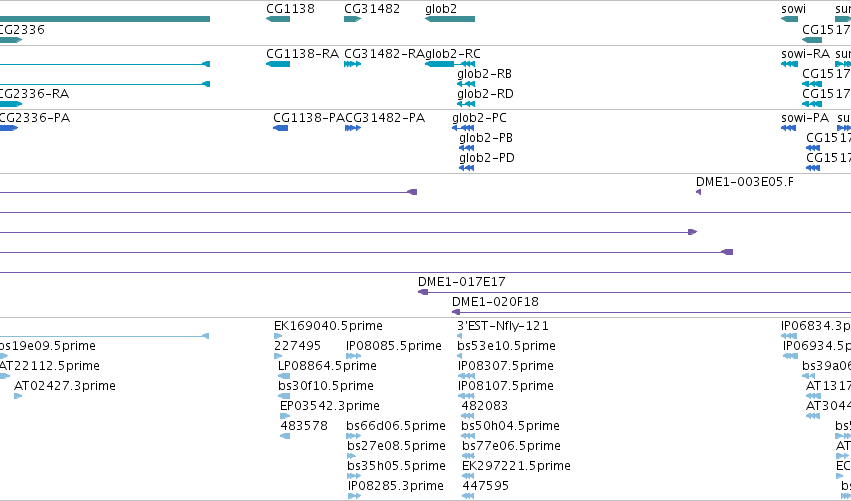The width and height of the screenshot is (851, 501).
Task: Select the EP03542.3prime EST glyph
Action: pos(285,416)
